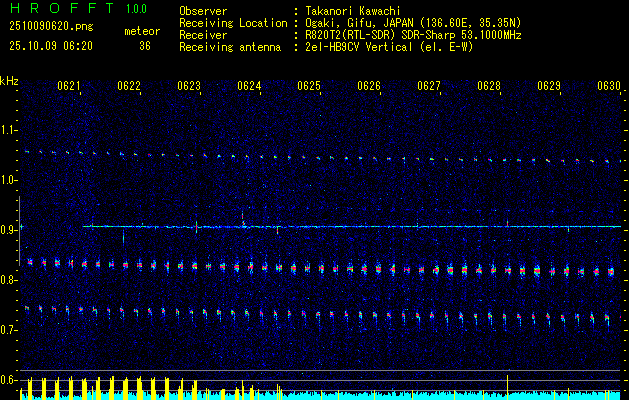Click the 1.0 frequency axis label
This screenshot has height=400, width=629.
[8, 180]
